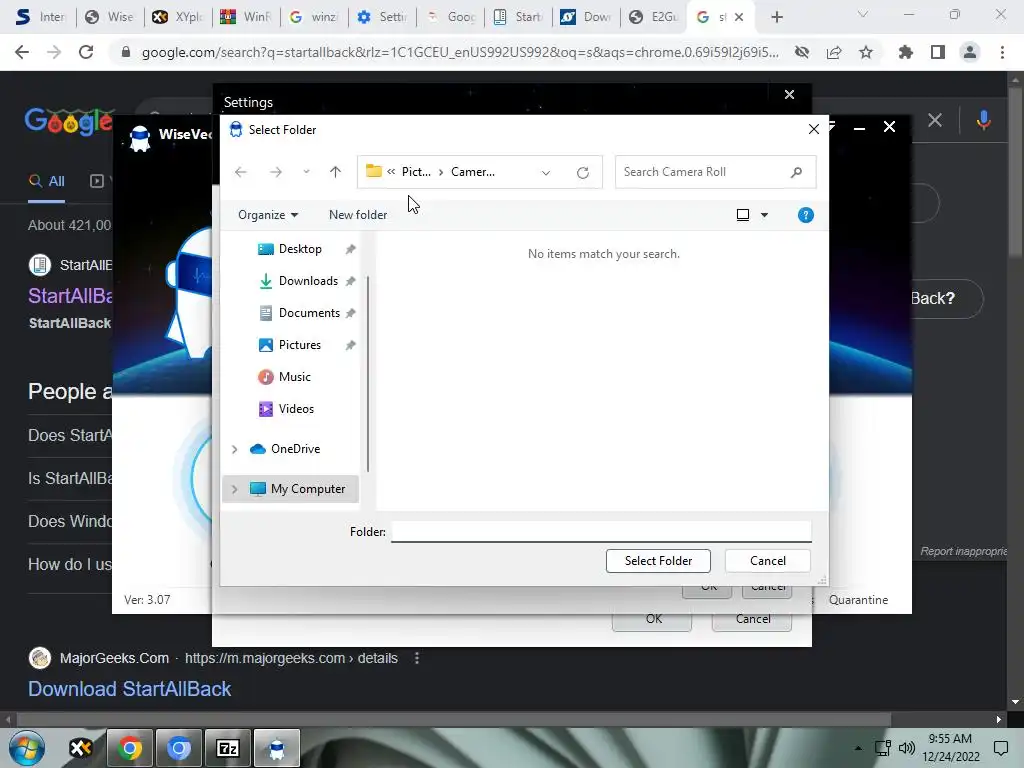Close the Select Folder dialog

point(813,129)
